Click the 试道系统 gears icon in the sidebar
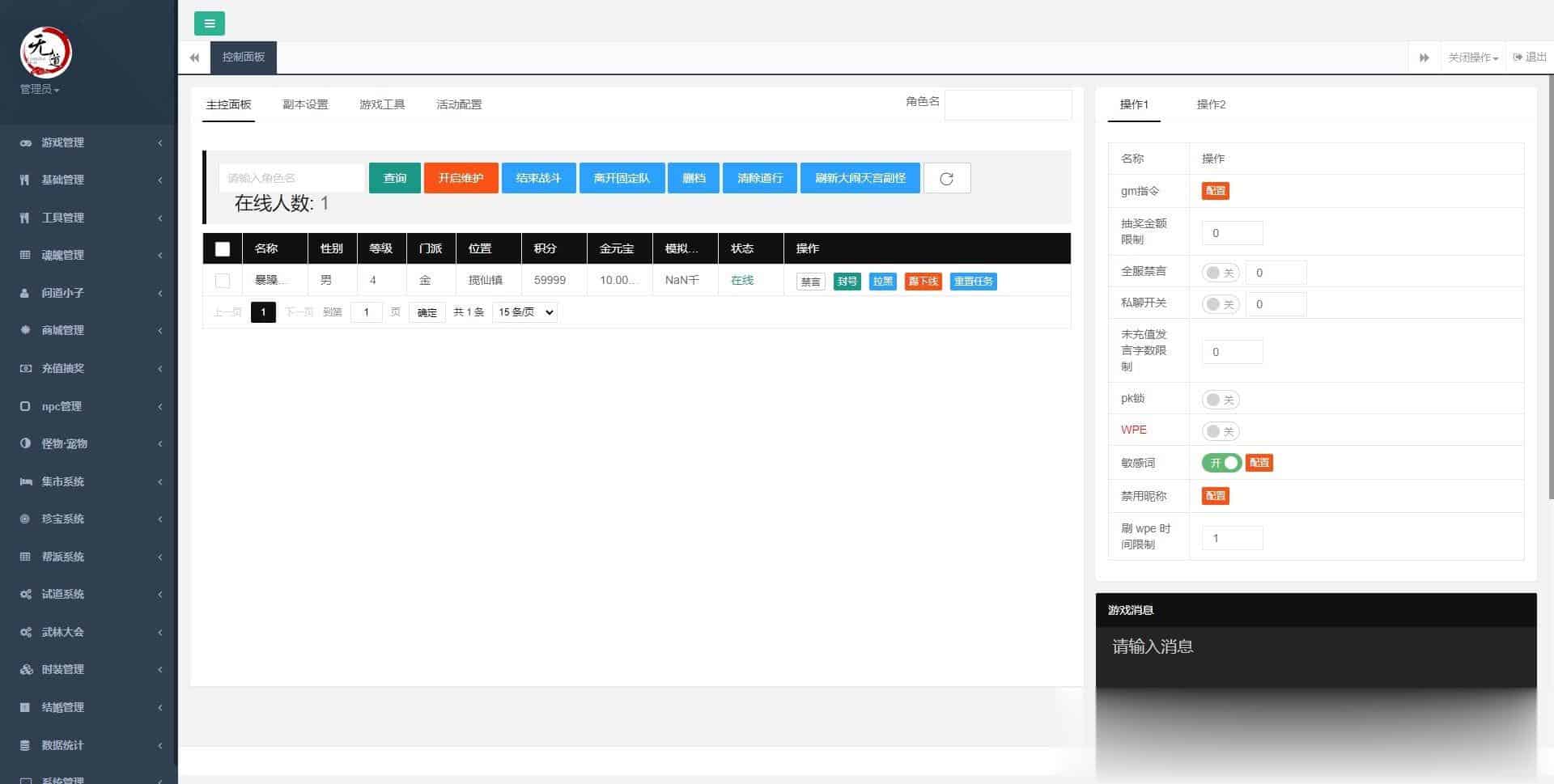Image resolution: width=1554 pixels, height=784 pixels. (x=26, y=594)
